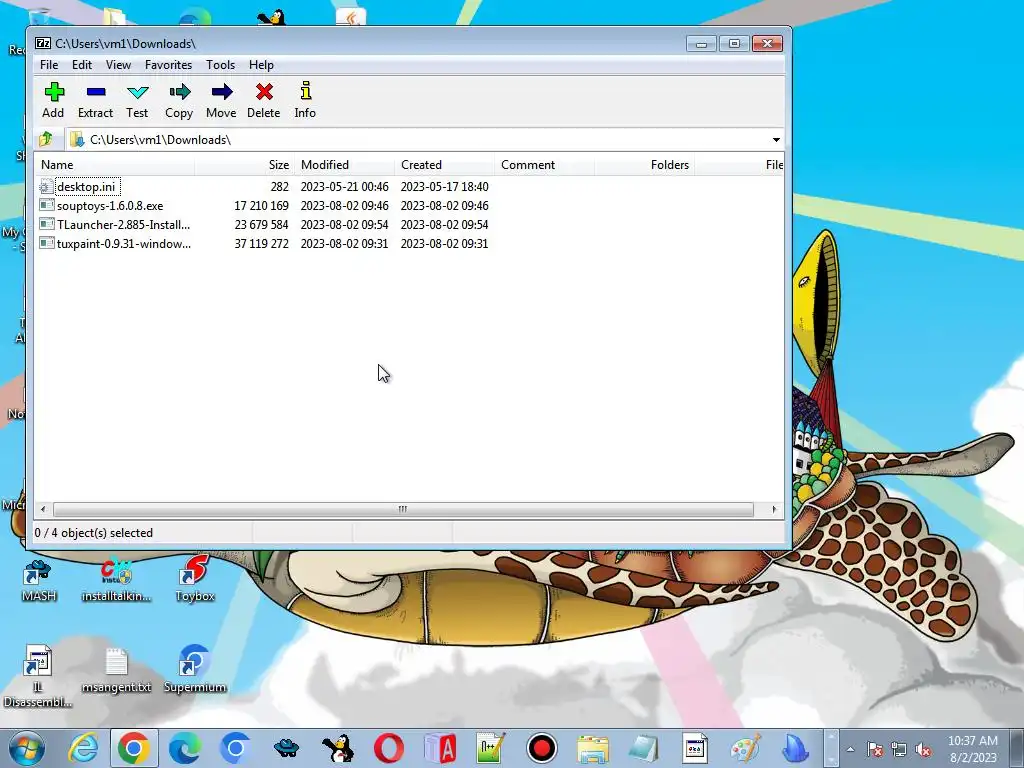Screen dimensions: 1024x768
Task: Click the size value 17 210 169
Action: (x=261, y=206)
